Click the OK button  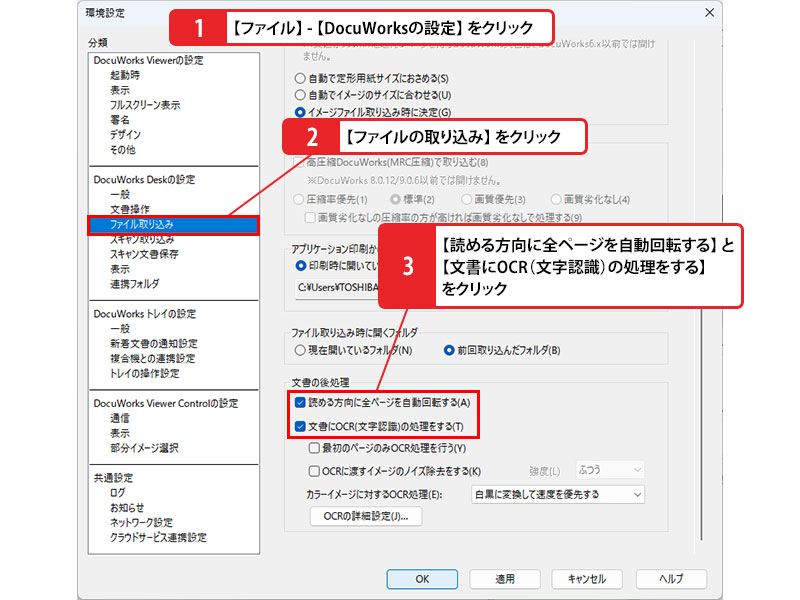(x=422, y=579)
